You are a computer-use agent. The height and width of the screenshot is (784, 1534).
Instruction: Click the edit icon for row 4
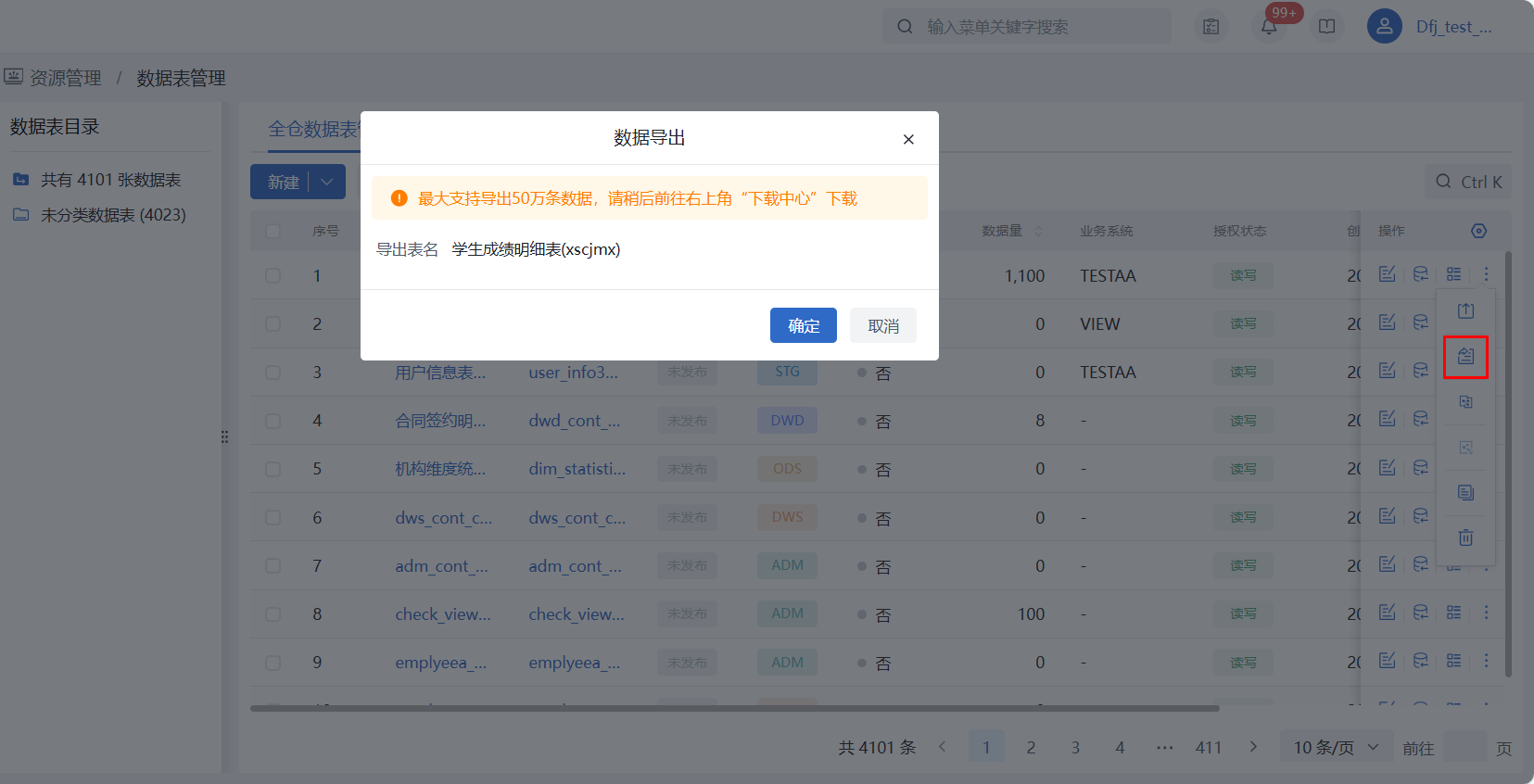tap(1387, 420)
